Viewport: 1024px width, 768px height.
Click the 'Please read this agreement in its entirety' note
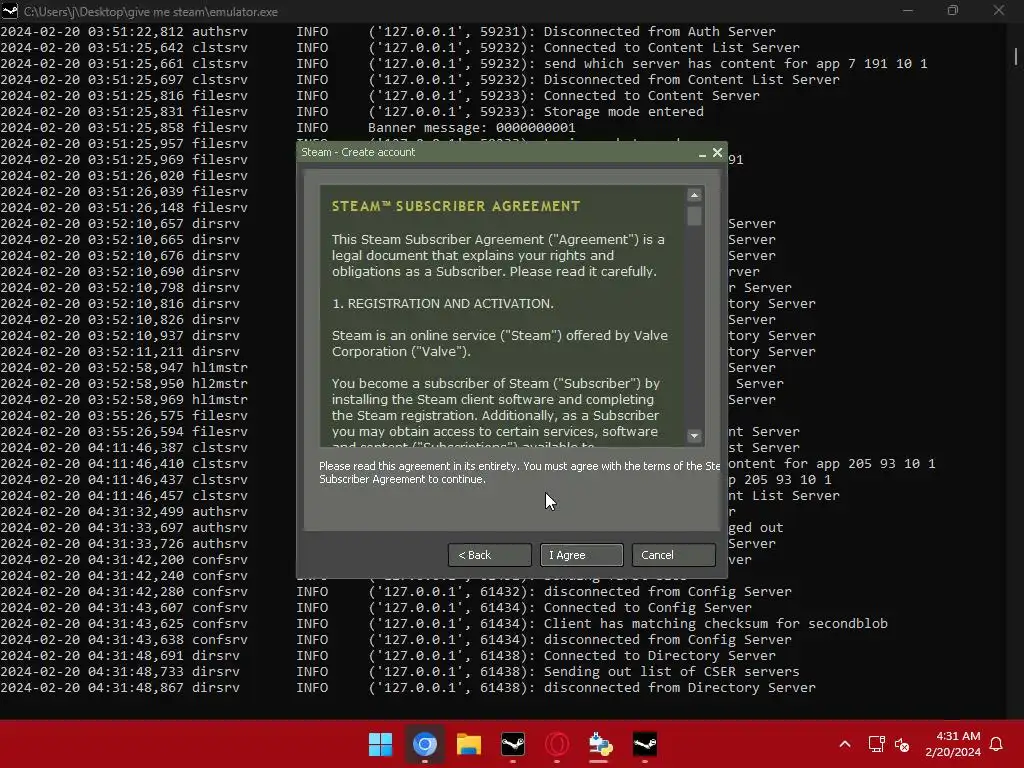[x=519, y=473]
